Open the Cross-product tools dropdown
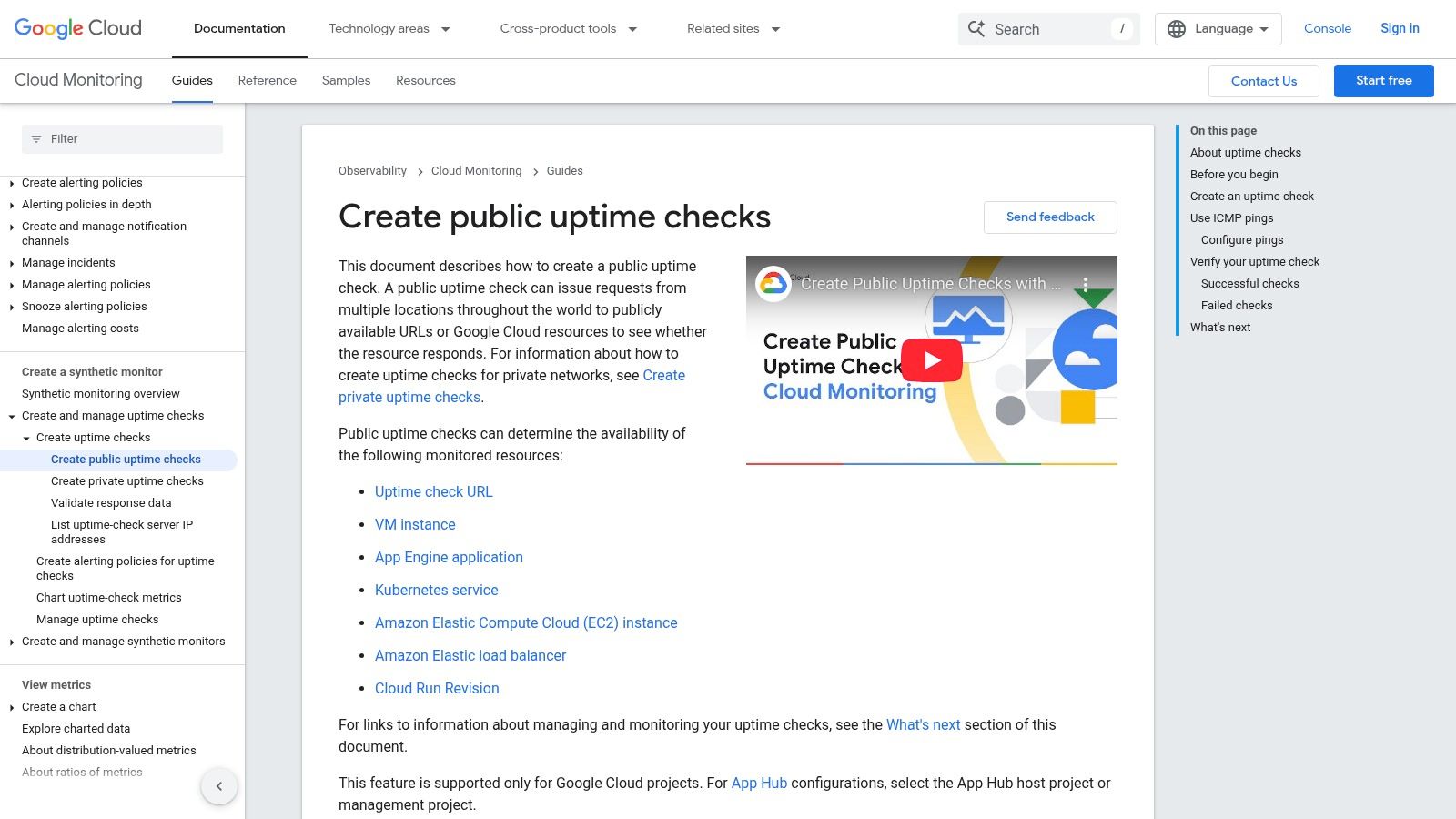The height and width of the screenshot is (819, 1456). [x=568, y=29]
